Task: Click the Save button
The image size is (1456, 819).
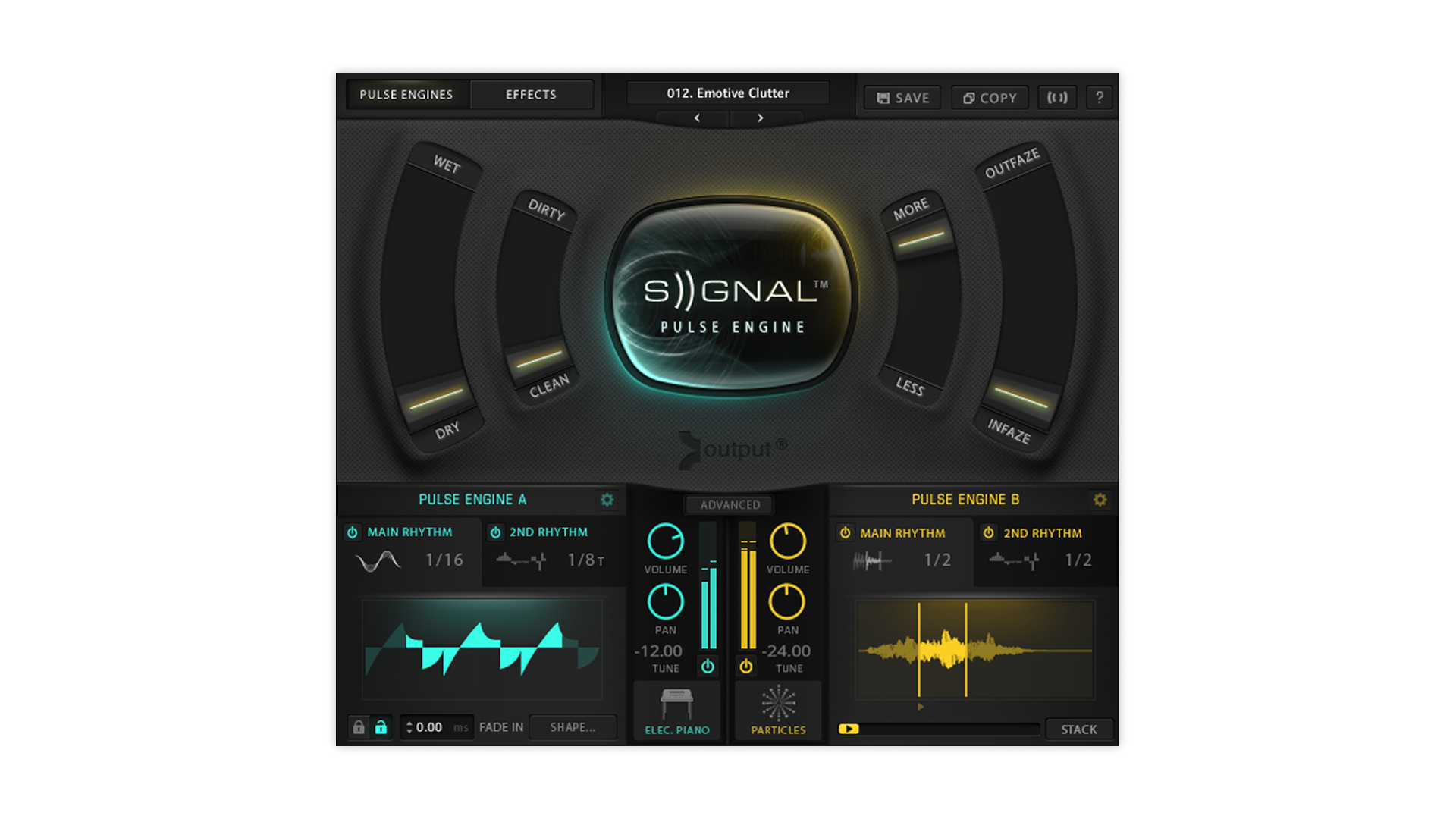Action: (902, 98)
